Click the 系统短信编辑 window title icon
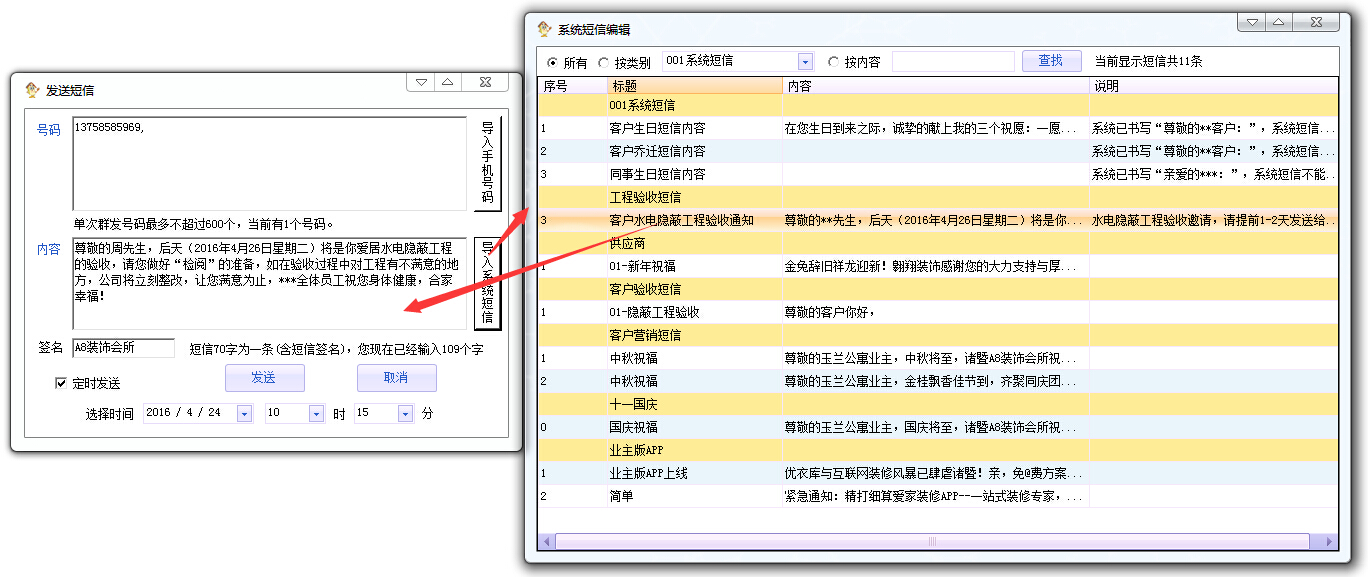1368x577 pixels. (x=544, y=29)
